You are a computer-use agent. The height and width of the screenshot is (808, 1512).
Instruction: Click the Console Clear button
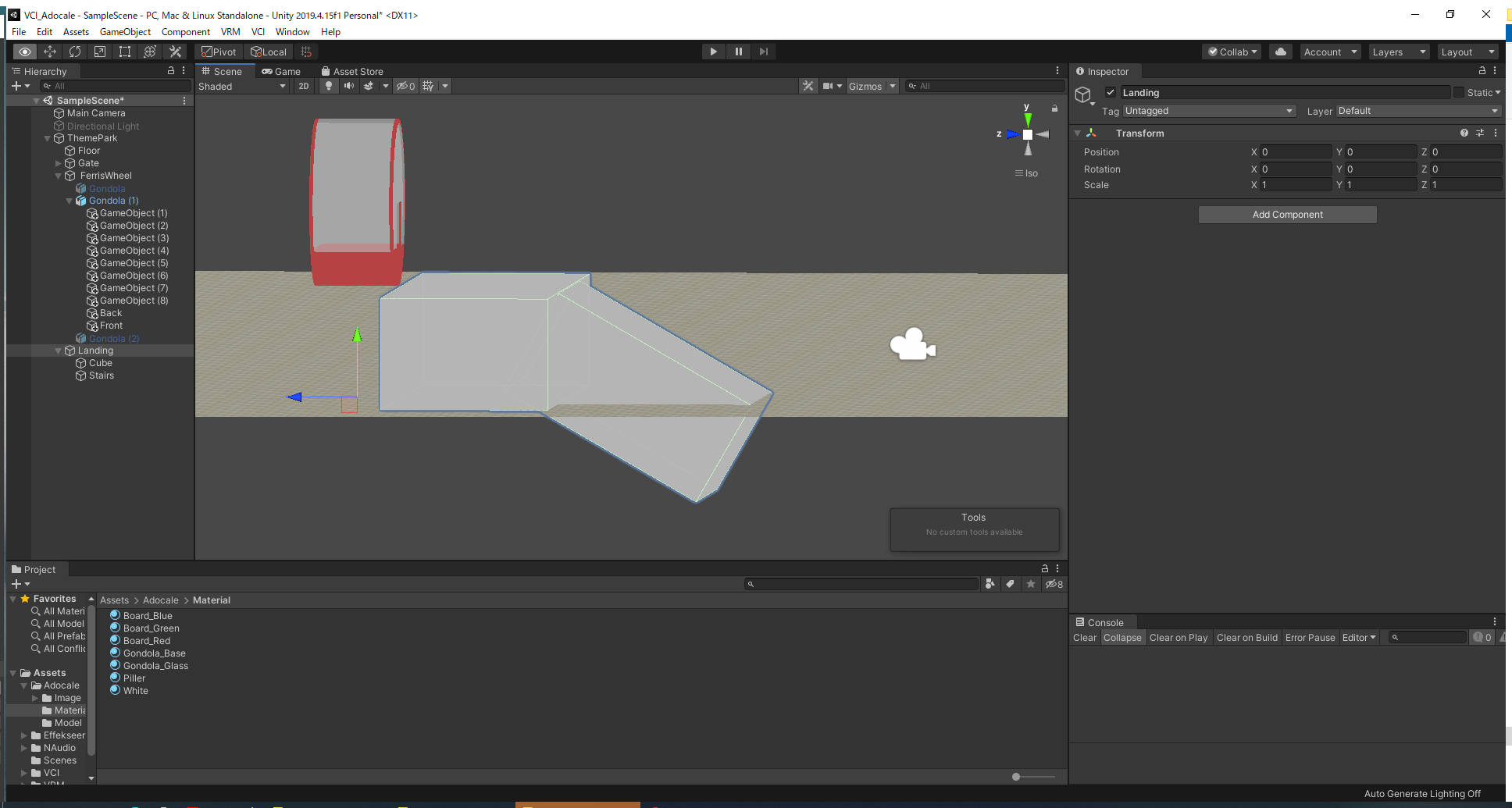click(1084, 638)
